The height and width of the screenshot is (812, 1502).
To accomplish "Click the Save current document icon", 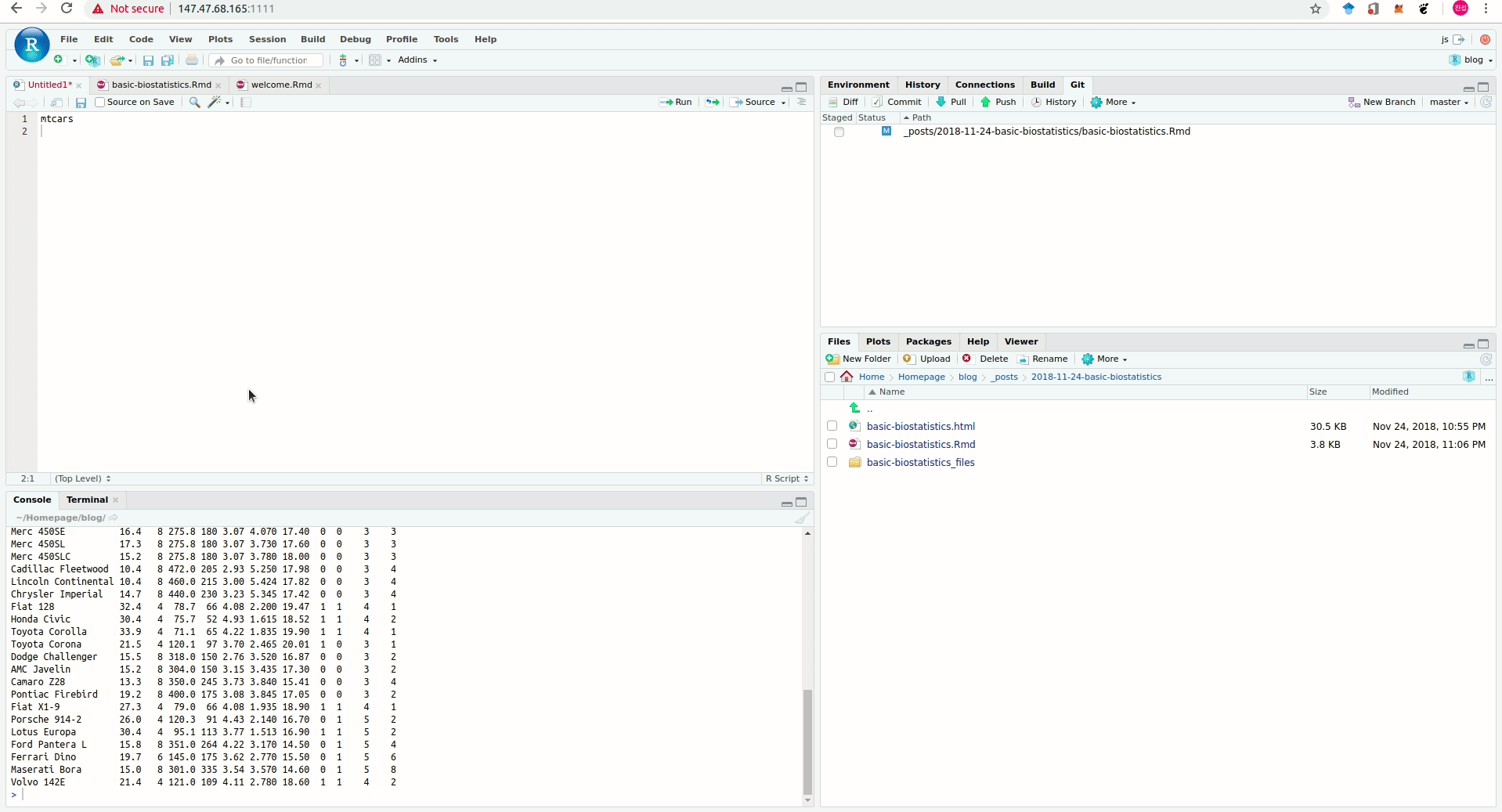I will pos(81,103).
